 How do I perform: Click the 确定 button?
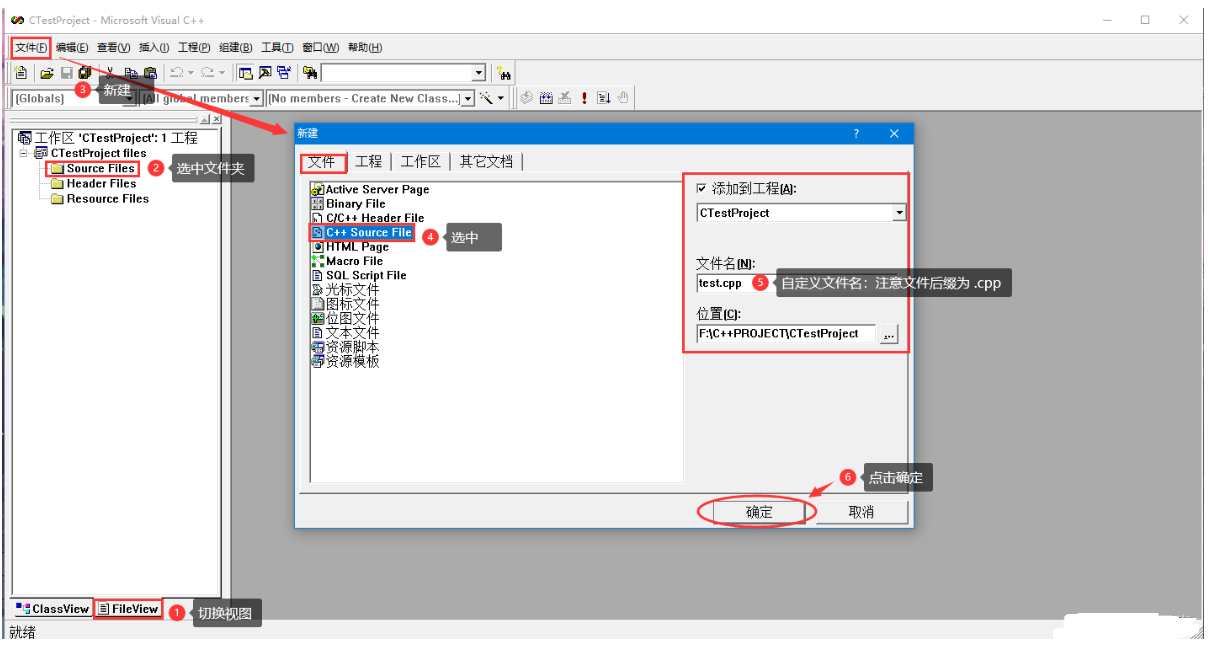(x=759, y=512)
